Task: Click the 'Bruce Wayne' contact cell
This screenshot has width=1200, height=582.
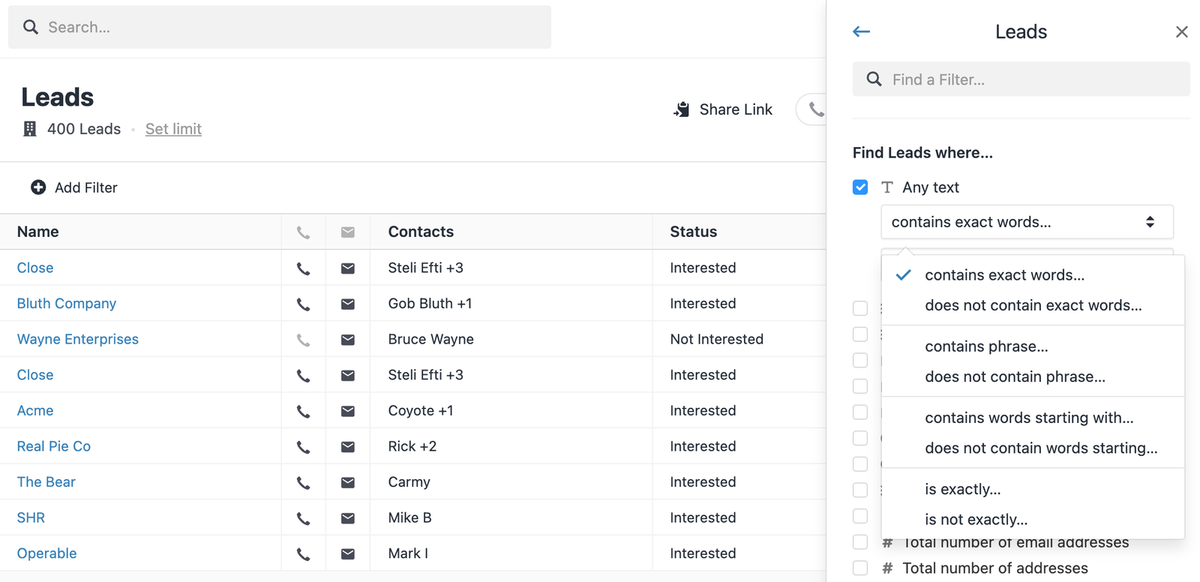Action: 431,340
